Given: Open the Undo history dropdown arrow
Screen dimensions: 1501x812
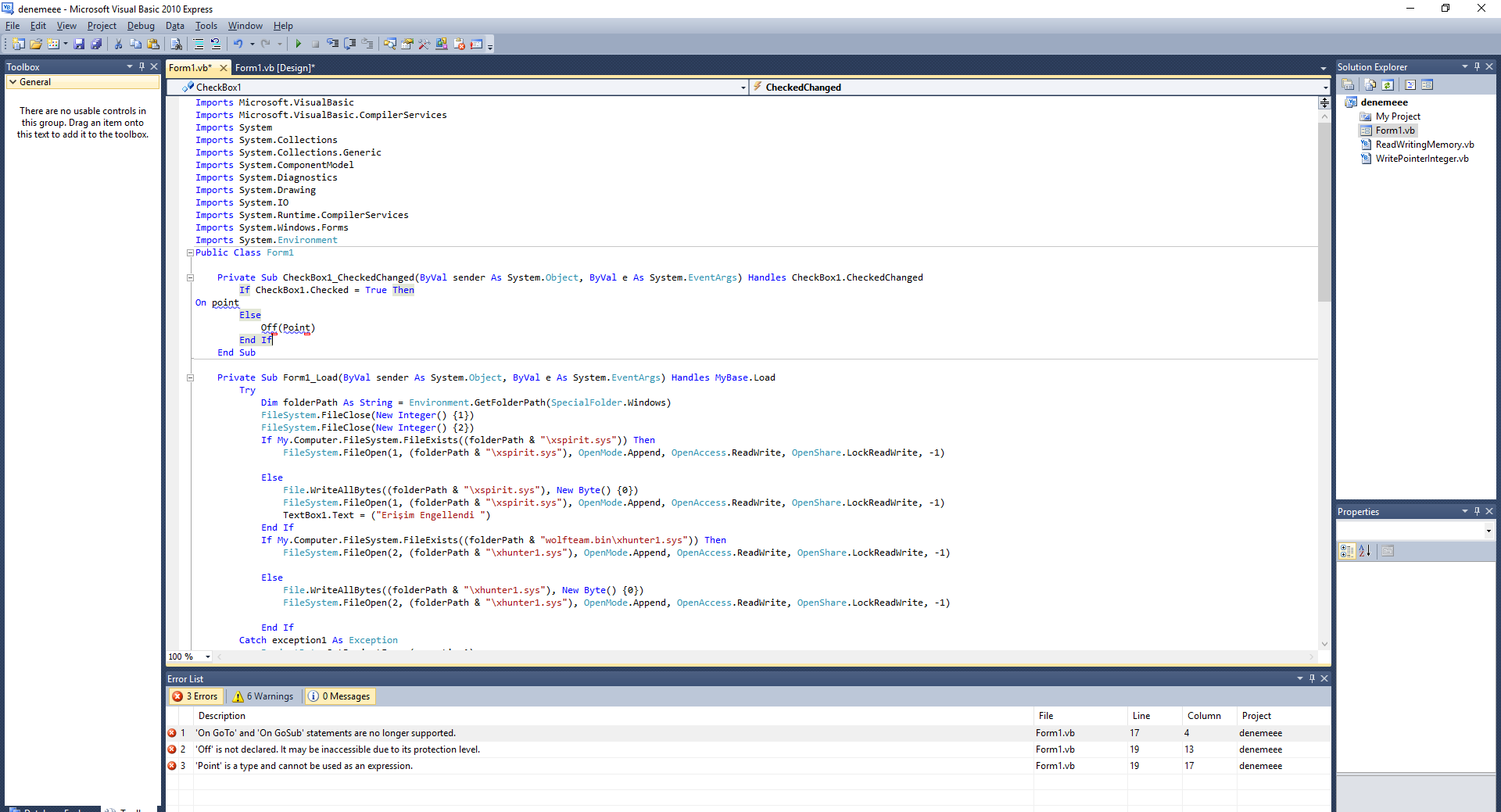Looking at the screenshot, I should pyautogui.click(x=252, y=45).
